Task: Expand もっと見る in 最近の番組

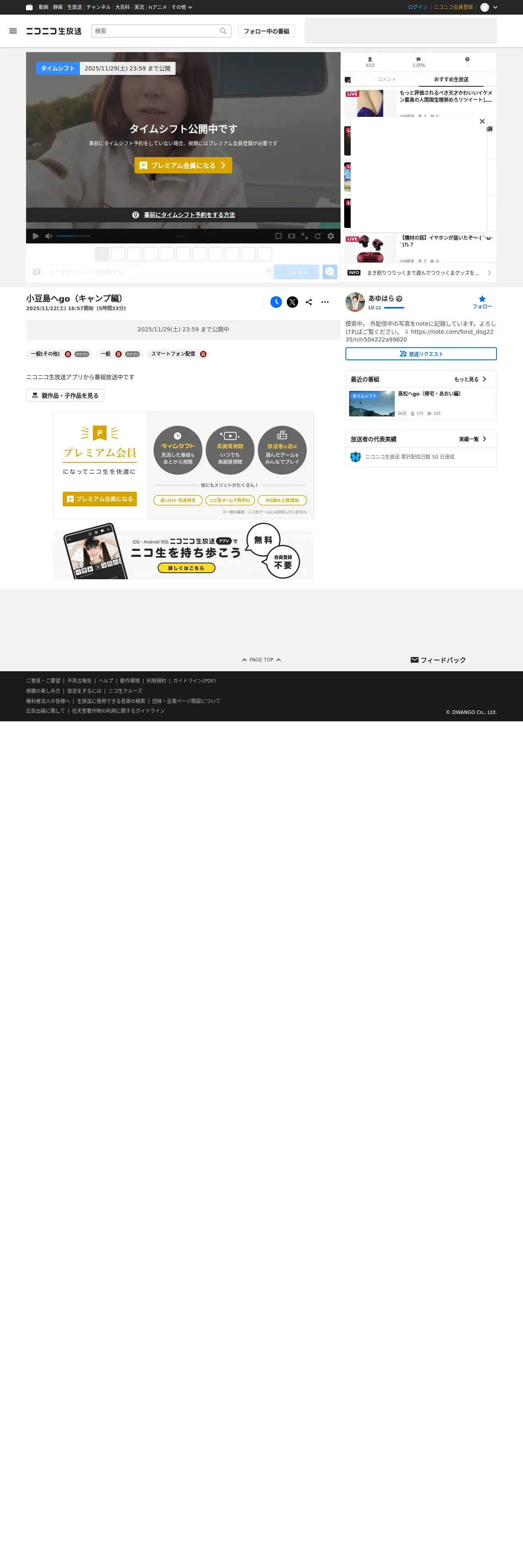Action: [x=470, y=379]
